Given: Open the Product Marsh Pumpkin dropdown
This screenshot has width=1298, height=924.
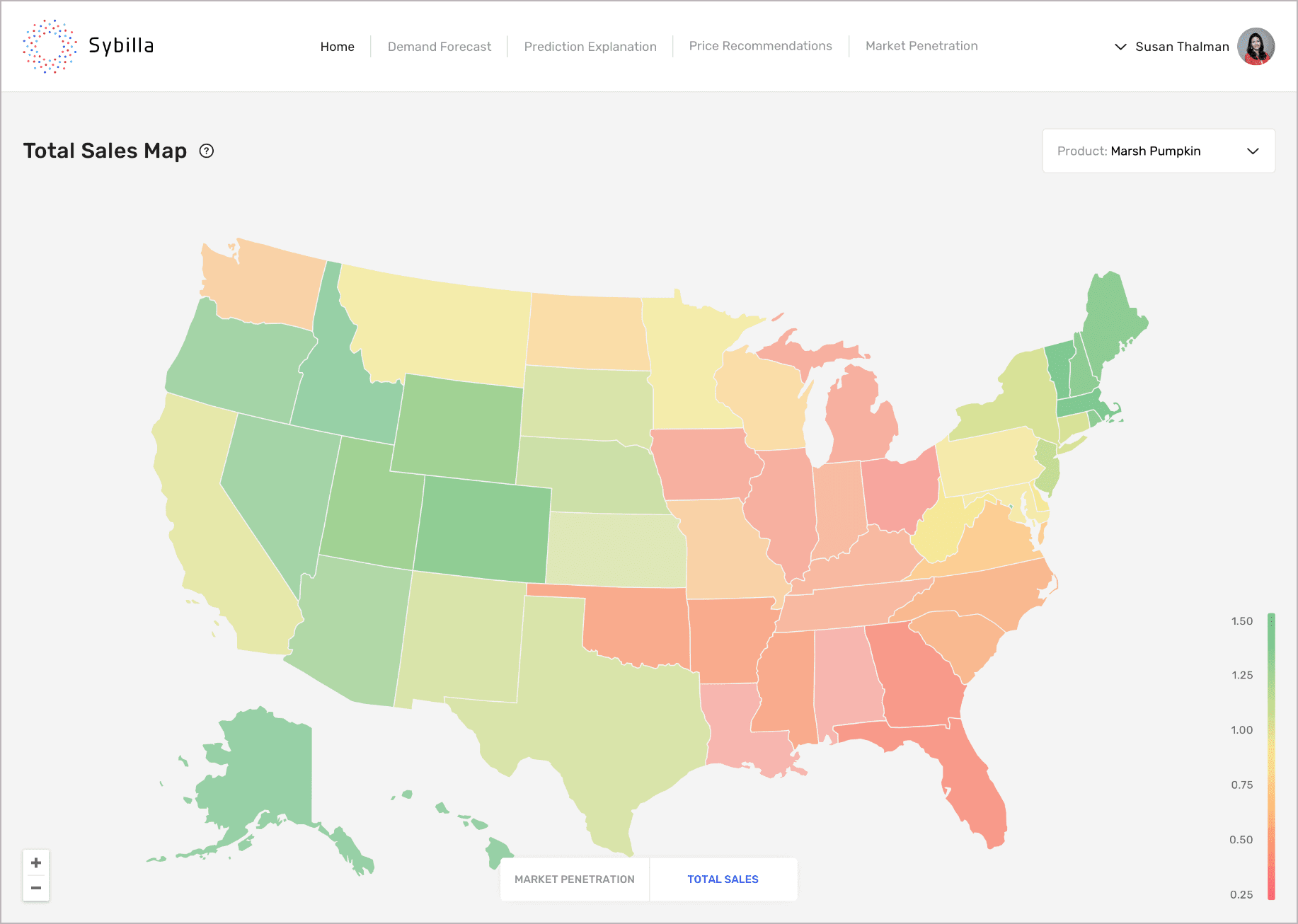Looking at the screenshot, I should pos(1159,151).
